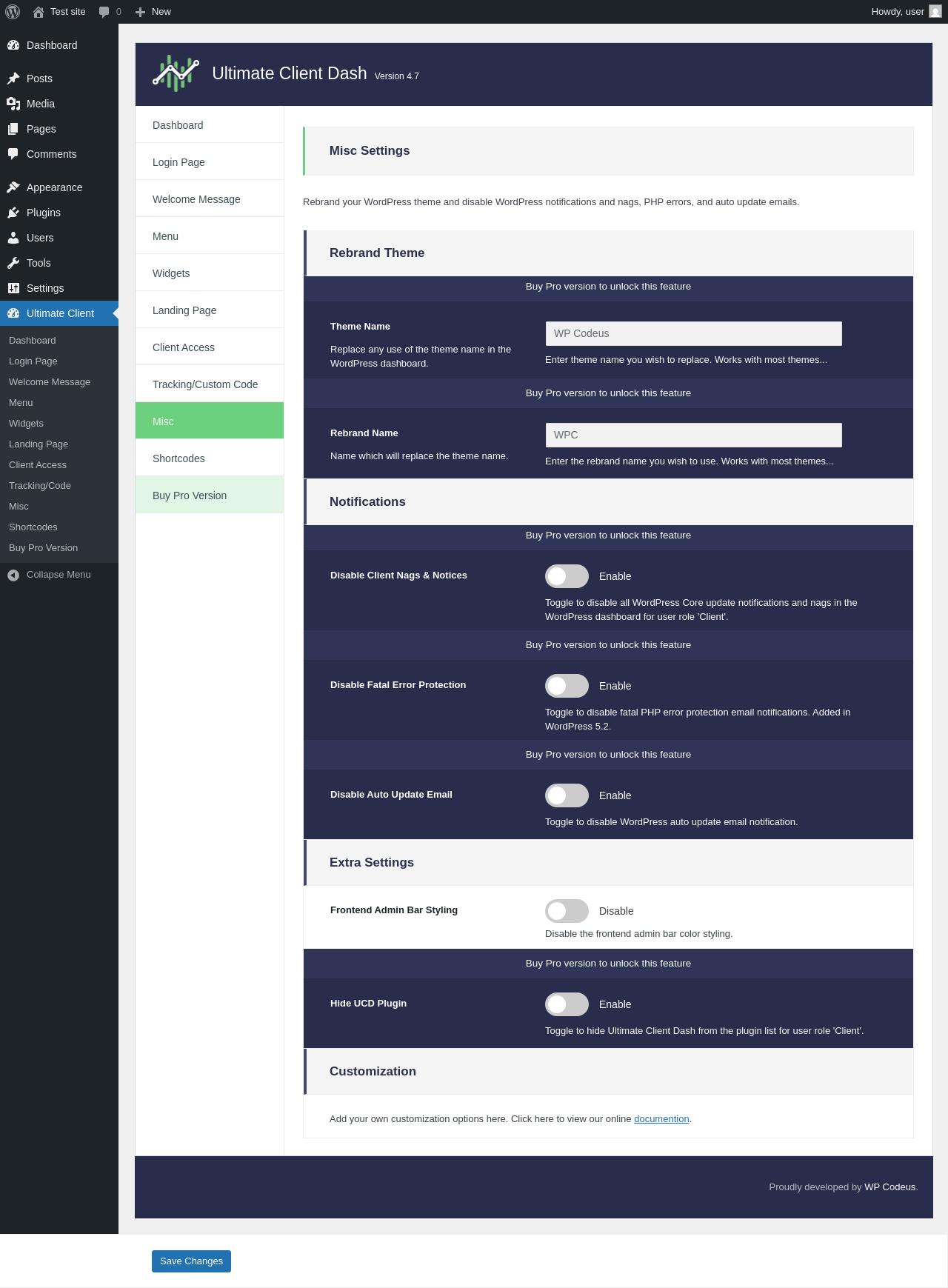Viewport: 948px width, 1288px height.
Task: Open the documention link
Action: pos(661,1119)
